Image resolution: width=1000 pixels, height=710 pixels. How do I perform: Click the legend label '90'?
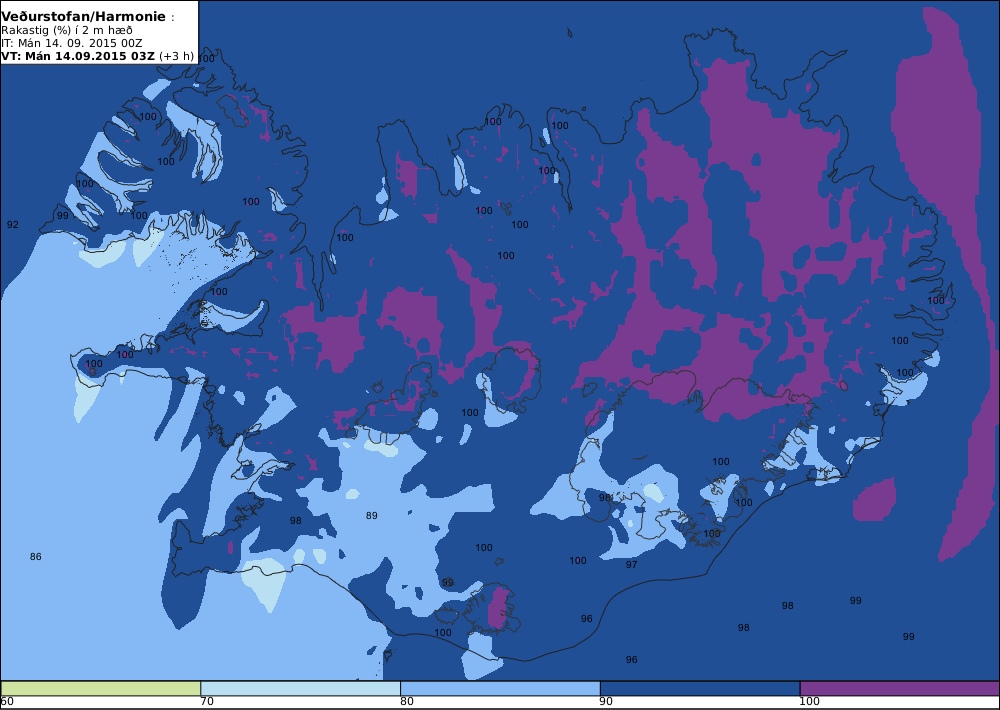click(607, 702)
